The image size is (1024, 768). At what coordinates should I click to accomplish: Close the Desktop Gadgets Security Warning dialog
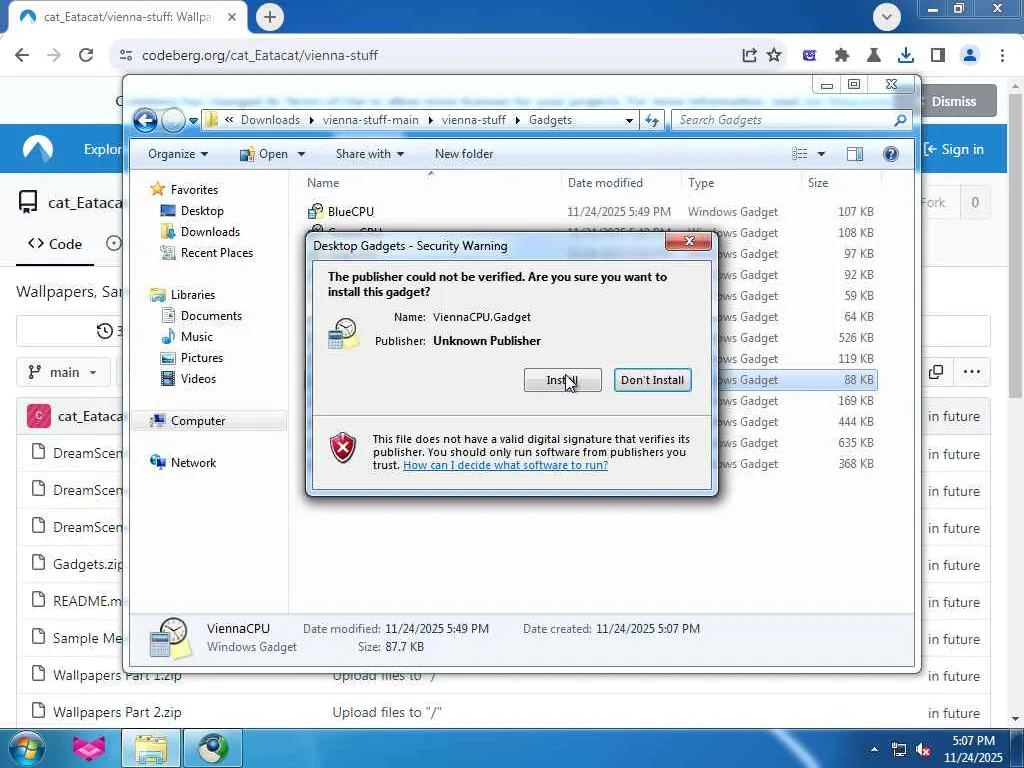pyautogui.click(x=688, y=242)
